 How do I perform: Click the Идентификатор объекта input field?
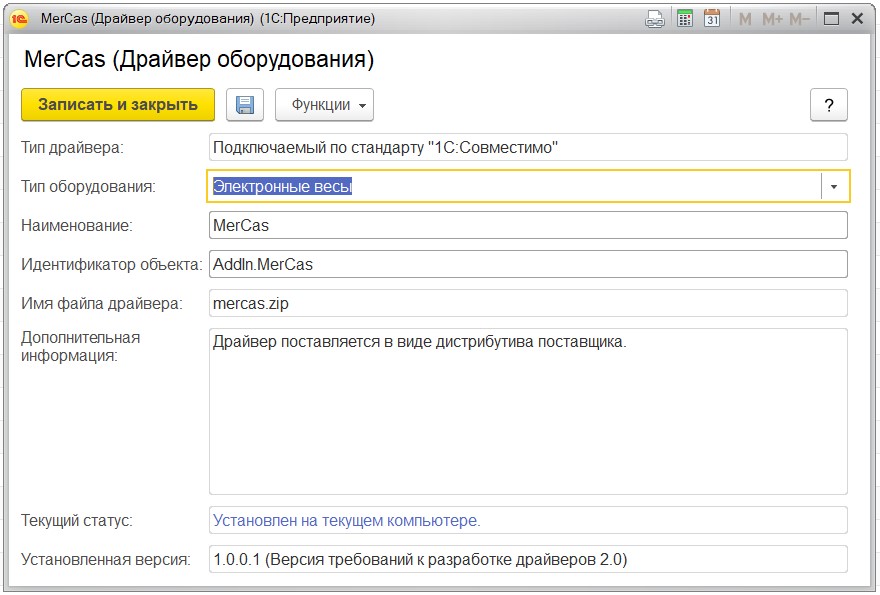tap(528, 264)
